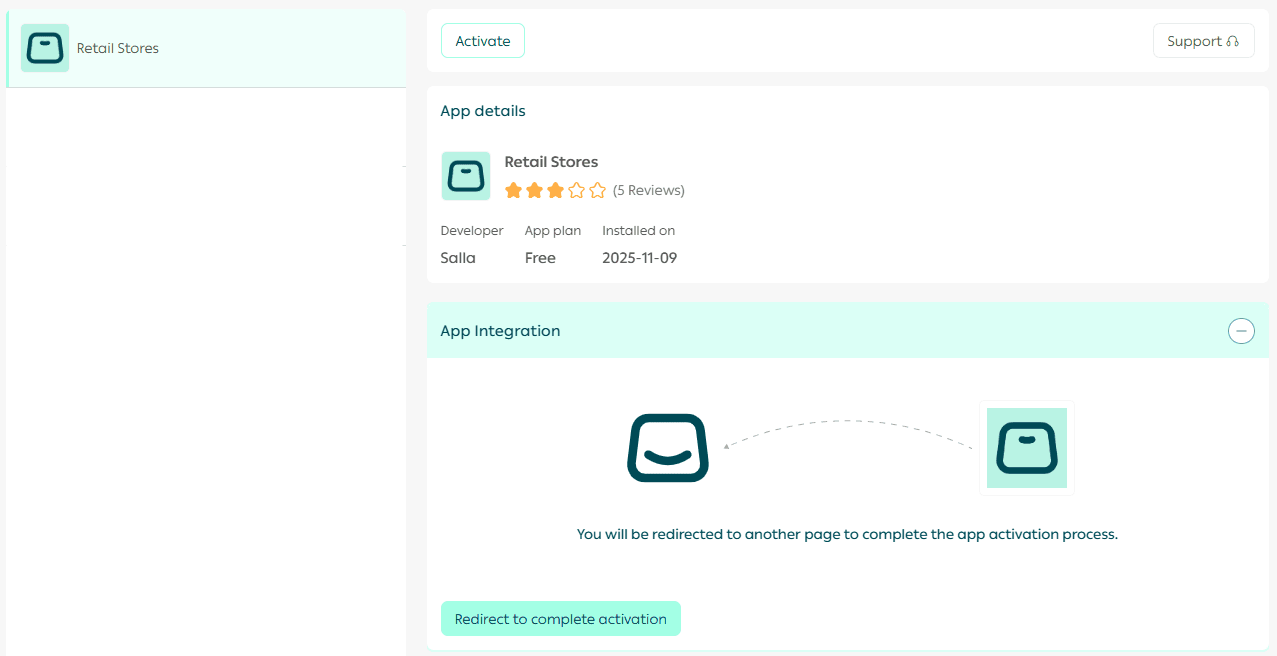Click the Free app plan value
The height and width of the screenshot is (656, 1277).
click(540, 258)
